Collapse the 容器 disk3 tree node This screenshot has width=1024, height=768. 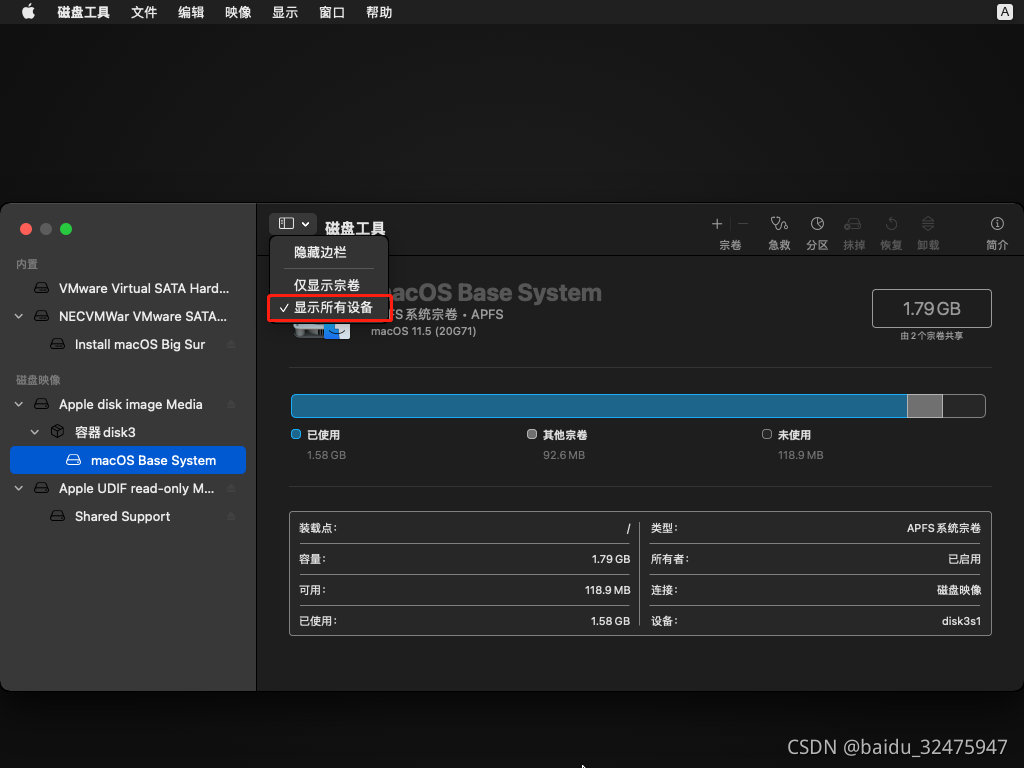[36, 432]
